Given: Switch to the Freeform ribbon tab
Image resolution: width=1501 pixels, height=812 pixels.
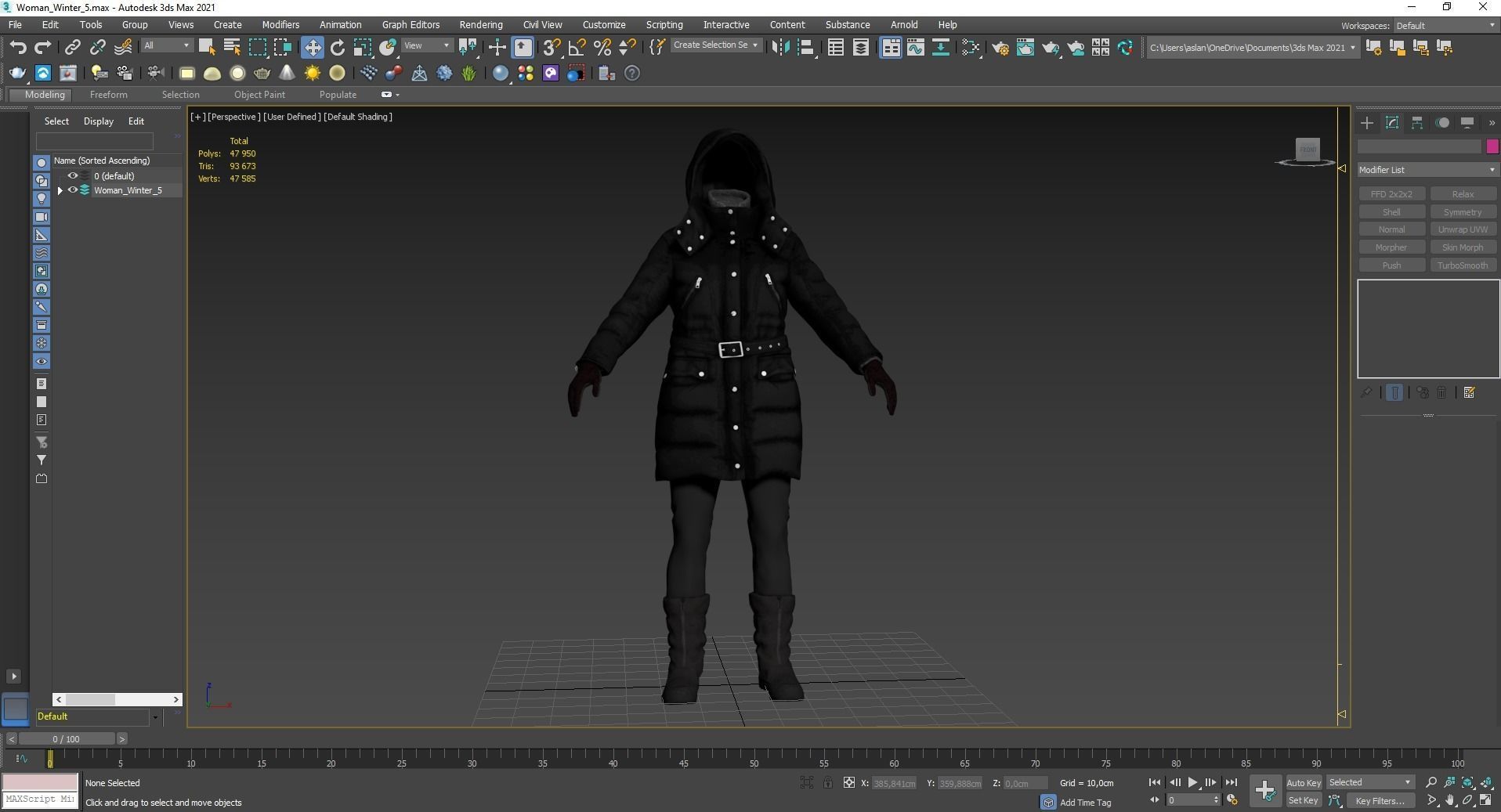Looking at the screenshot, I should (108, 95).
